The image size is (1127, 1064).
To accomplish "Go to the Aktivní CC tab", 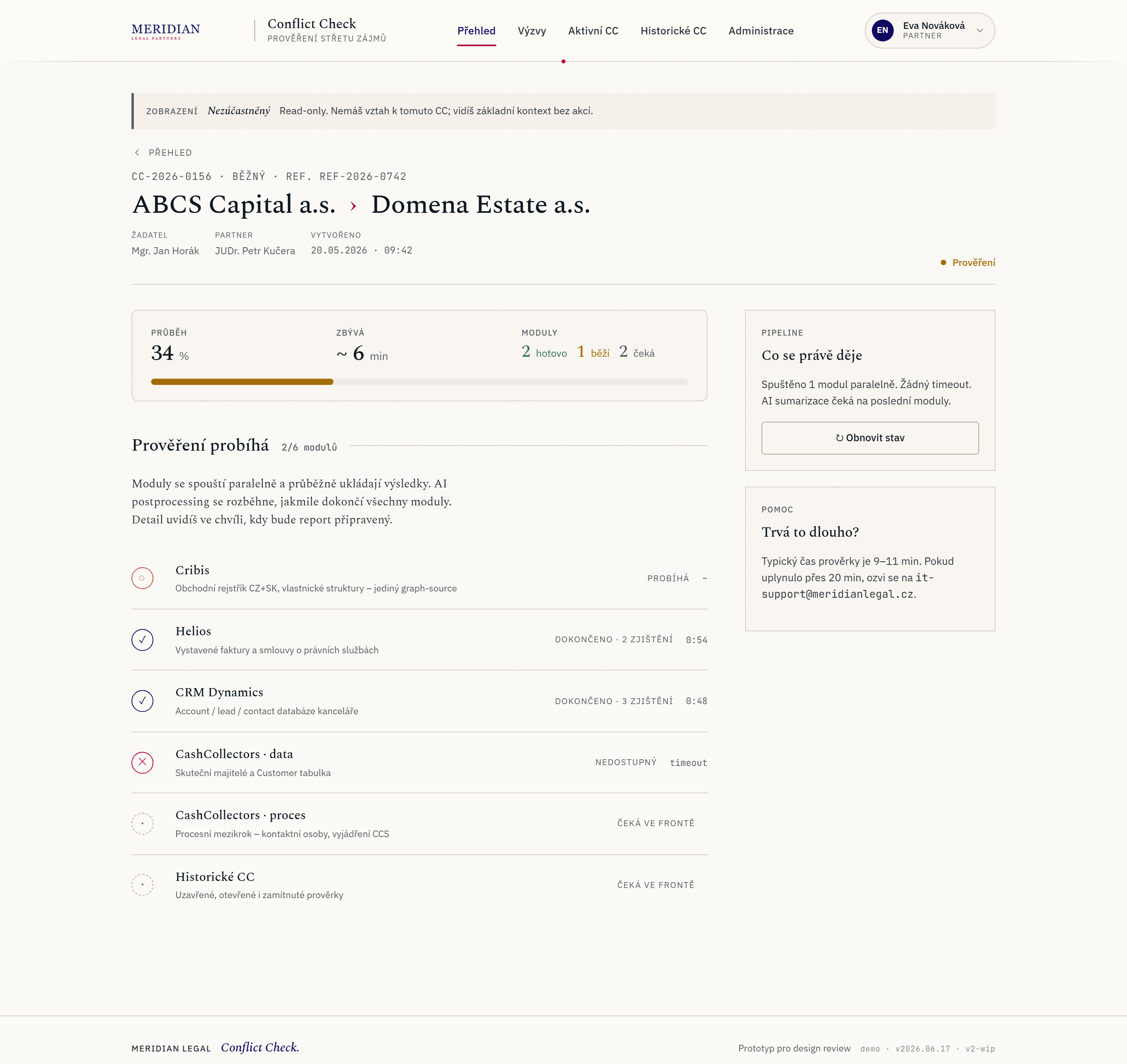I will point(593,31).
